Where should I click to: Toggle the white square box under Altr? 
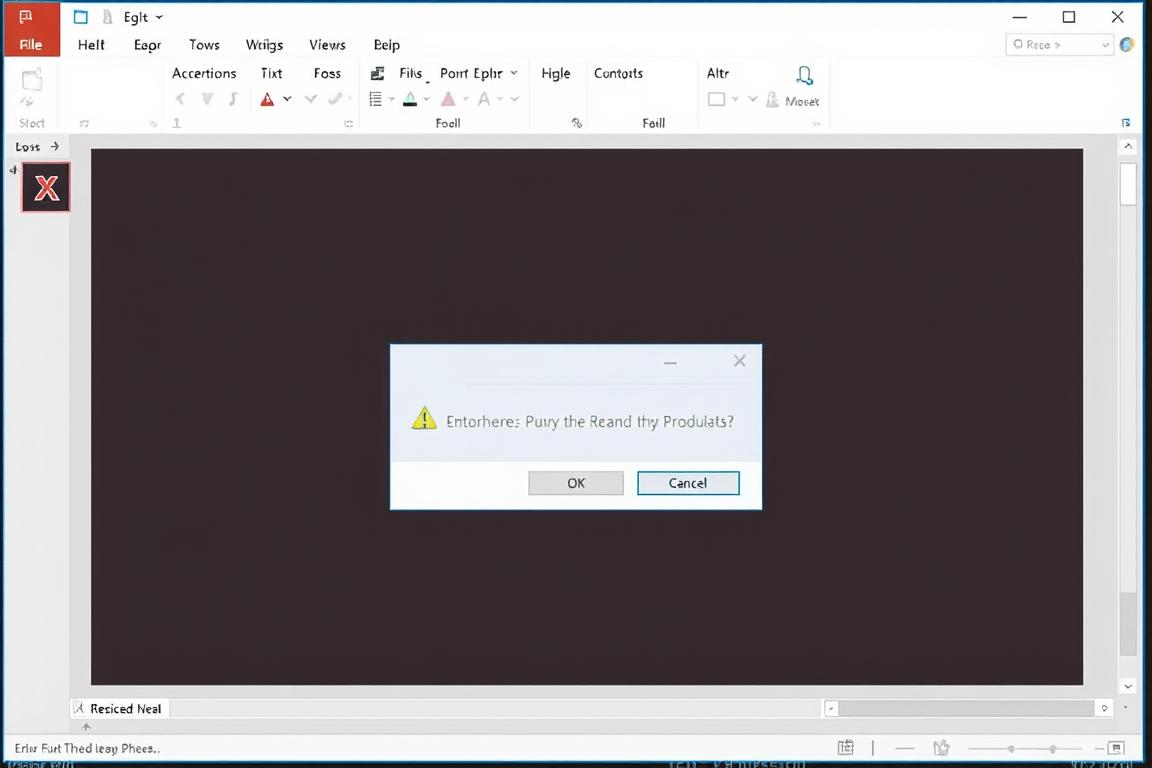point(716,99)
